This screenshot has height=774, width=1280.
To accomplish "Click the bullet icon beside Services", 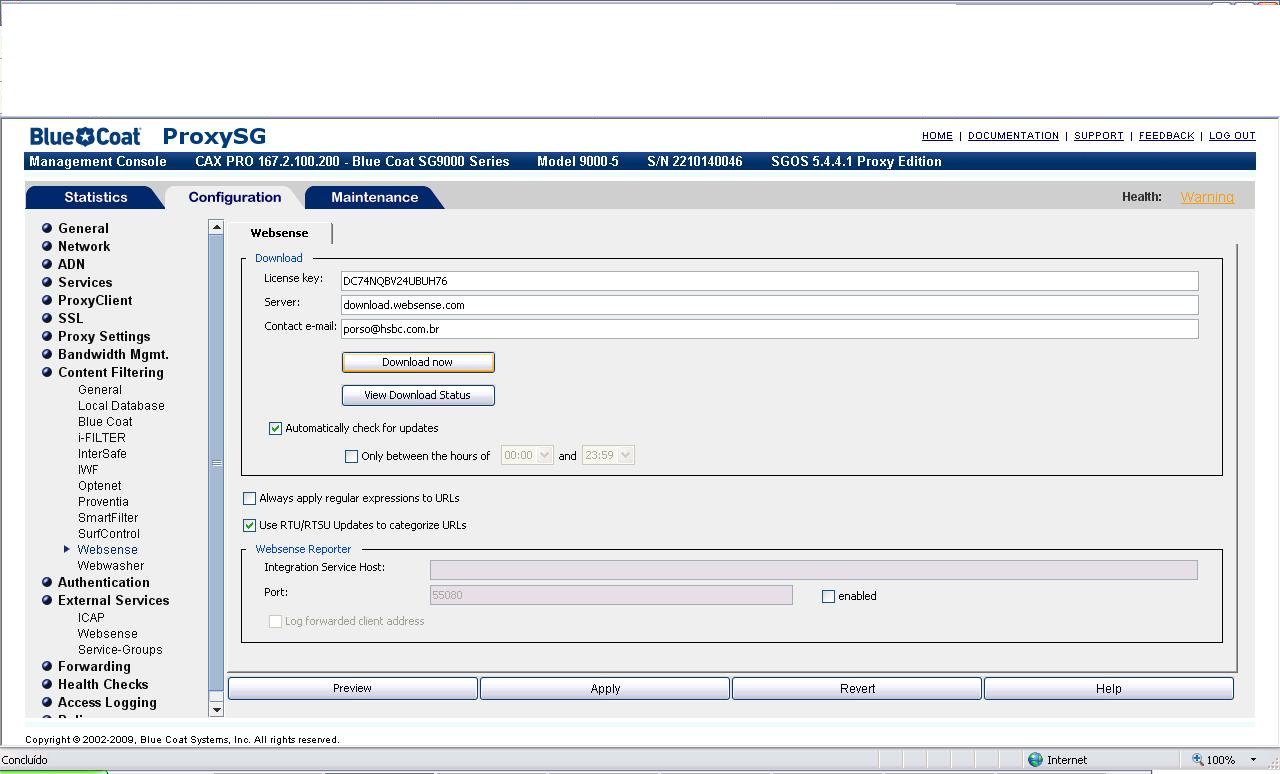I will point(47,282).
